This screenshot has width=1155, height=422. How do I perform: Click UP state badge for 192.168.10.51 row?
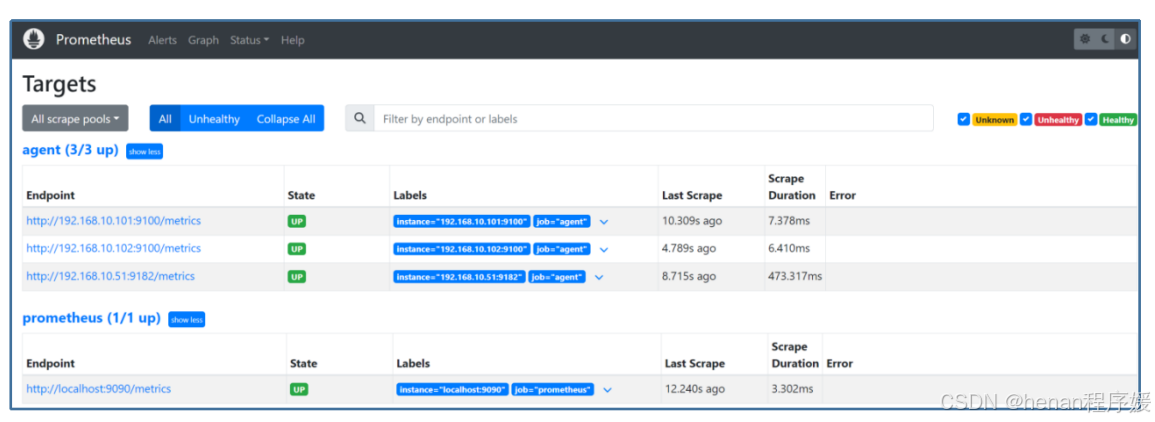[297, 277]
